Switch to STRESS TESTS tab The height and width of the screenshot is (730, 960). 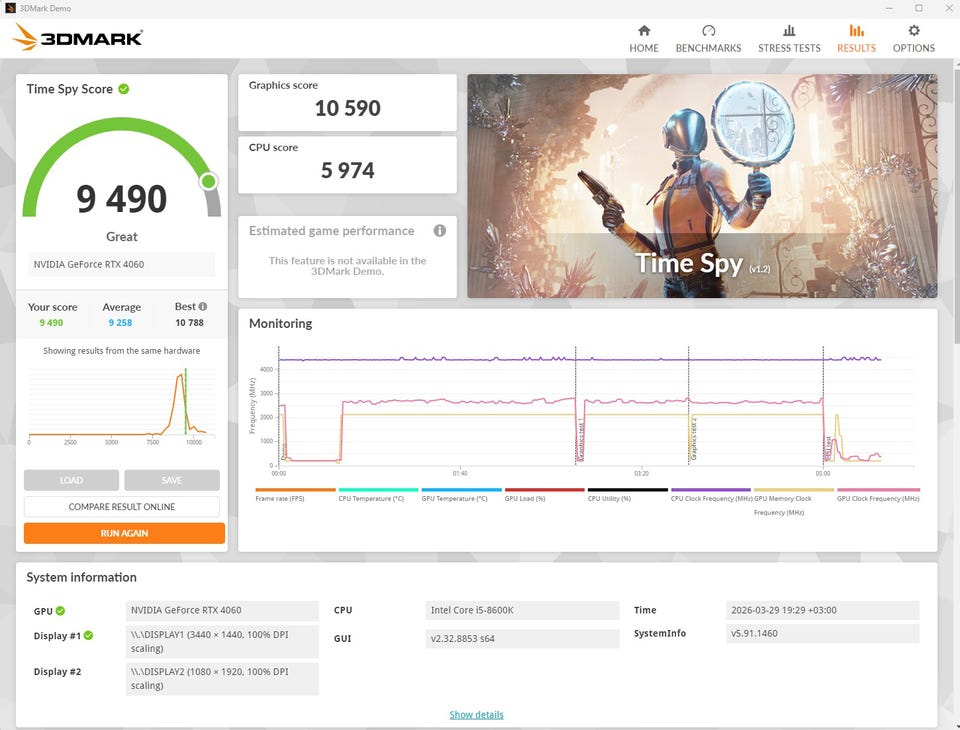click(789, 39)
